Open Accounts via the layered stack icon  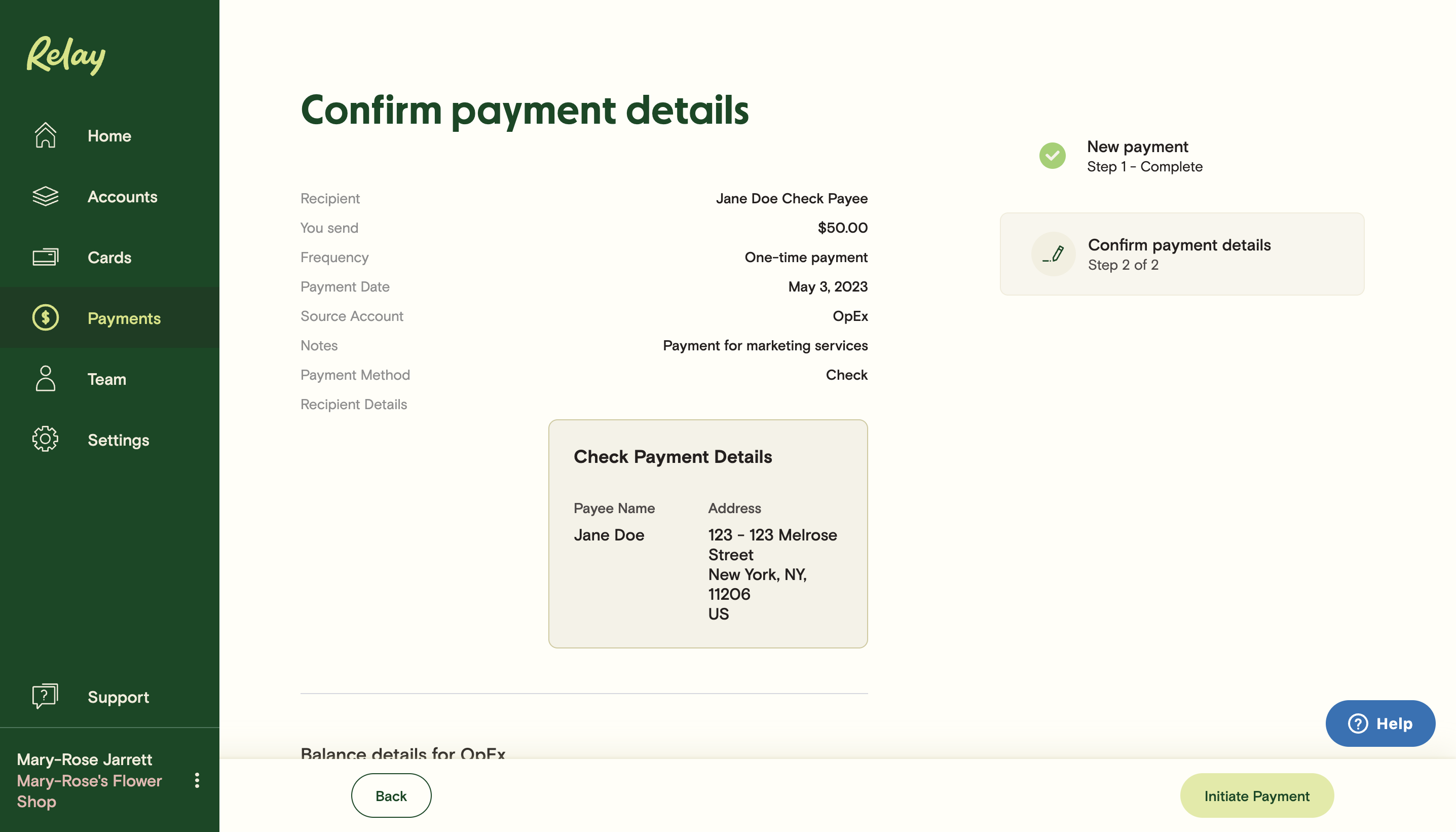(x=45, y=197)
